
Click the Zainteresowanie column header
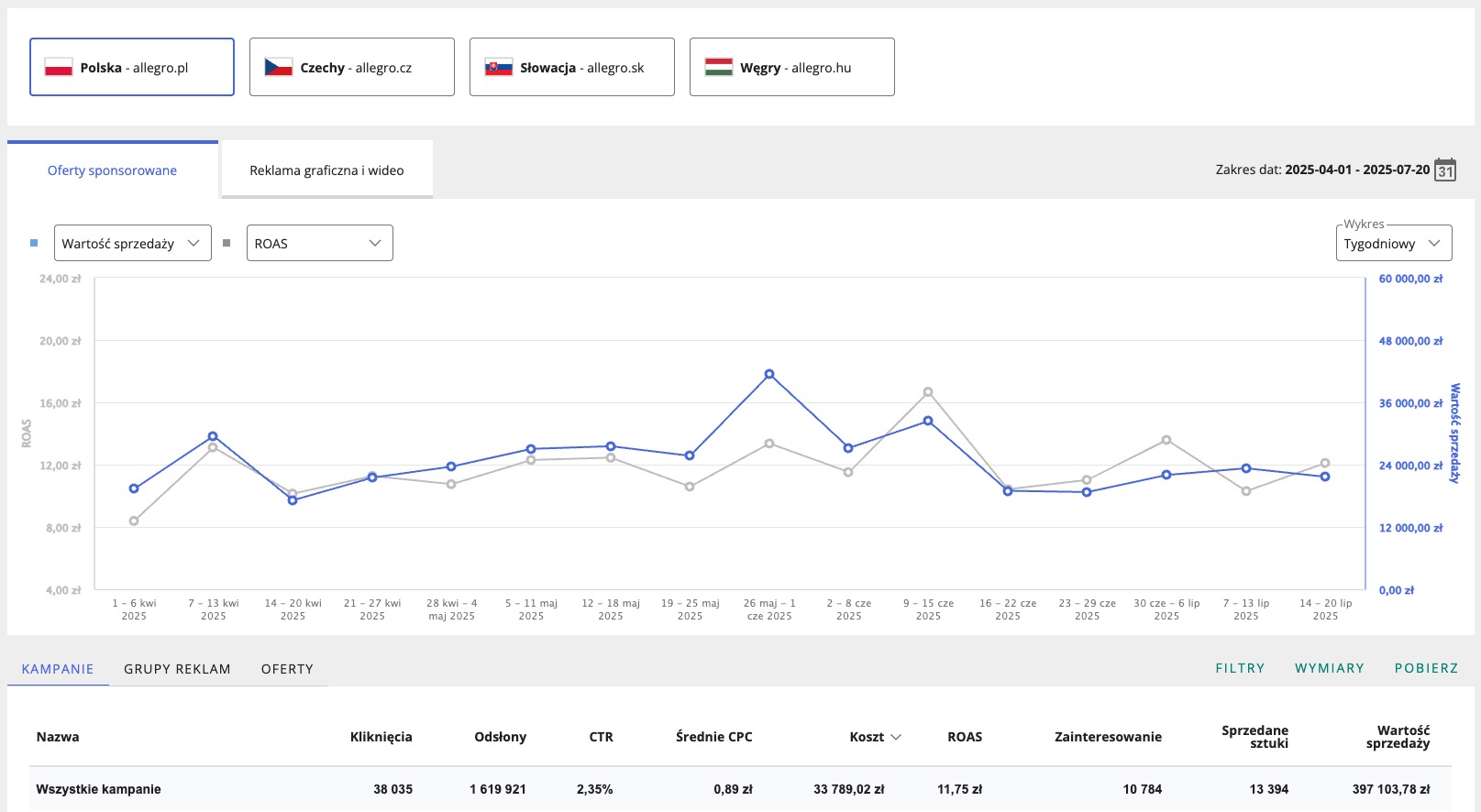coord(1108,737)
